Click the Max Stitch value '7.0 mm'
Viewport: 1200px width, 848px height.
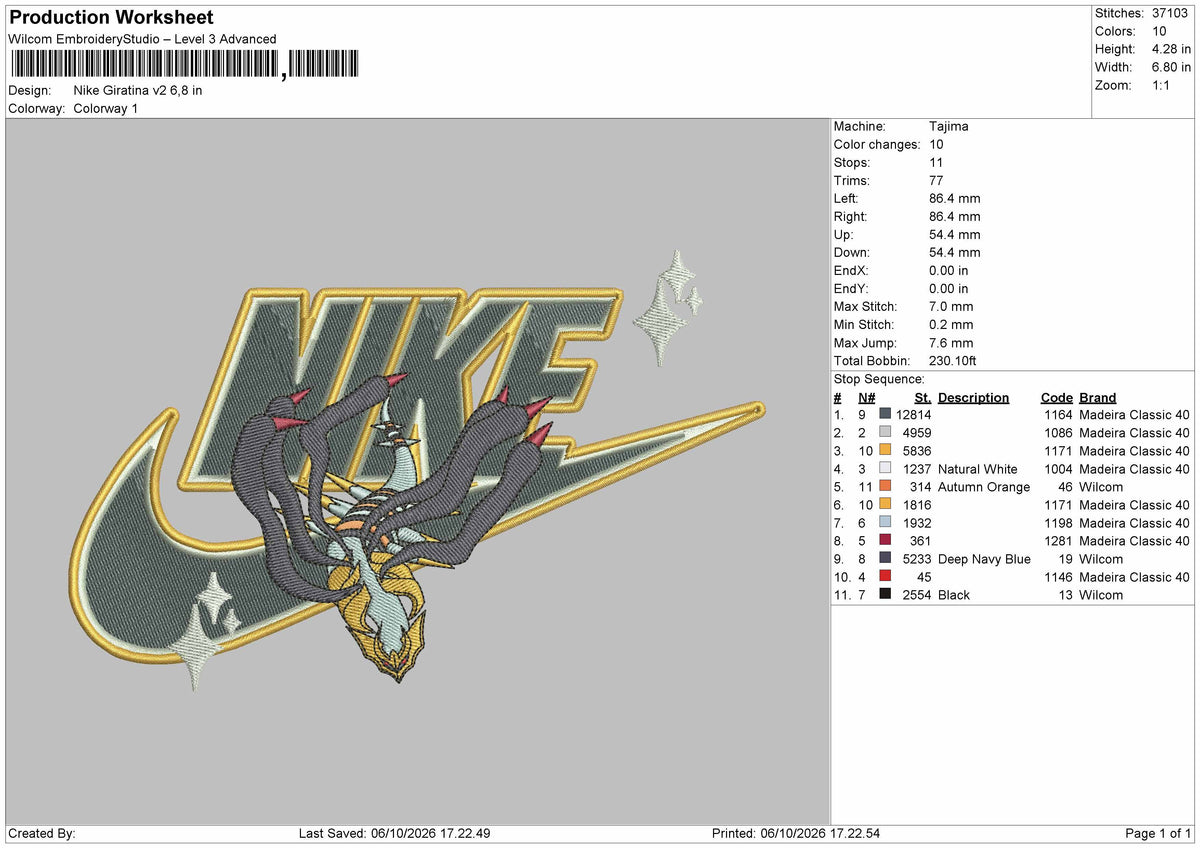pyautogui.click(x=951, y=306)
